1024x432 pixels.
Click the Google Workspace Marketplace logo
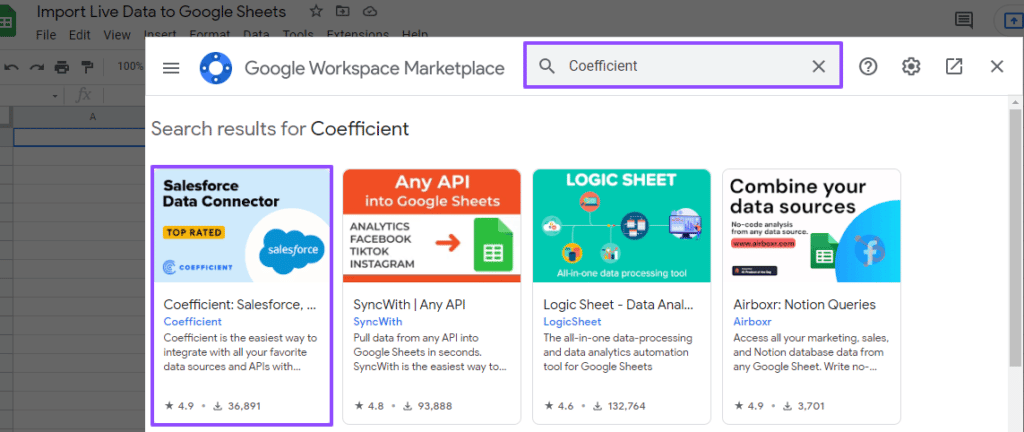click(216, 67)
